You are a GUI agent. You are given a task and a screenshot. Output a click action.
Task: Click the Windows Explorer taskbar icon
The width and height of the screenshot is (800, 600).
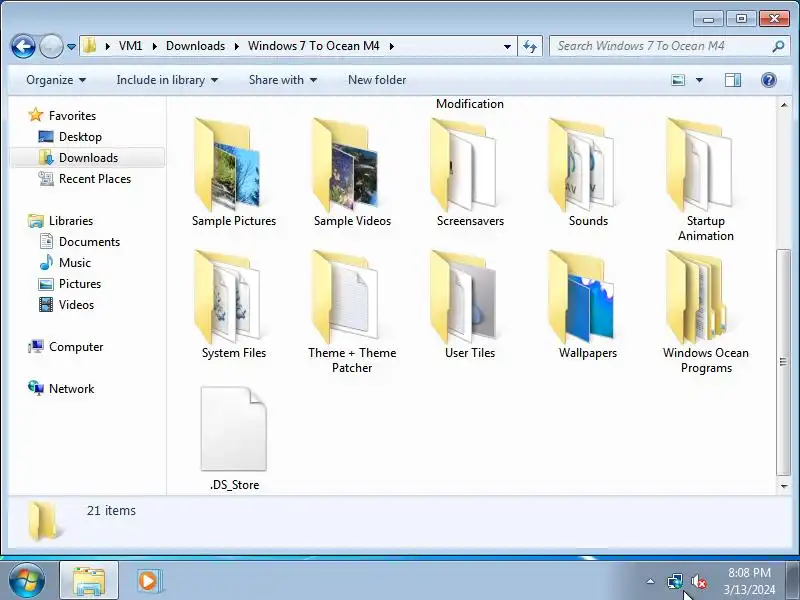pos(89,581)
